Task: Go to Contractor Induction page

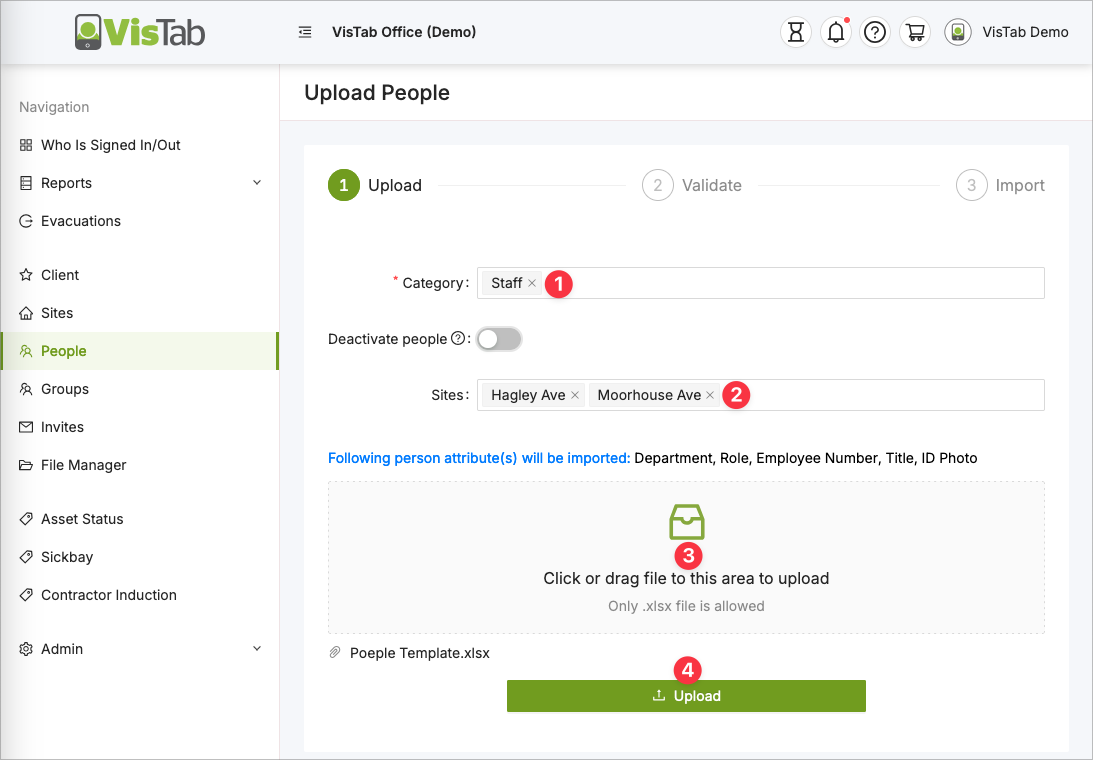Action: 108,595
